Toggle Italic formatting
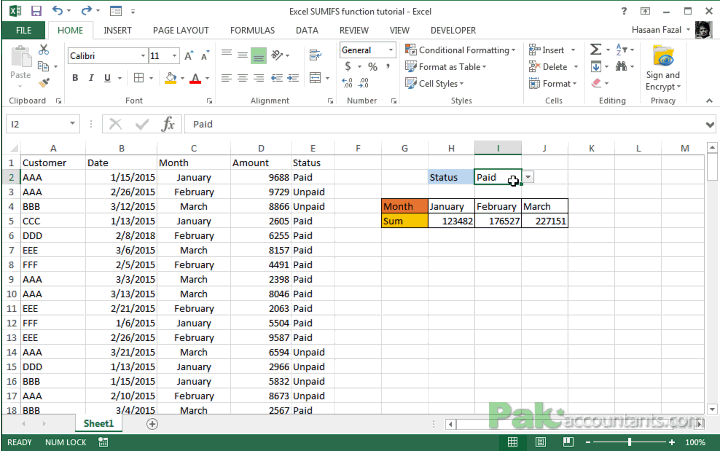Viewport: 720px width, 451px height. 91,78
